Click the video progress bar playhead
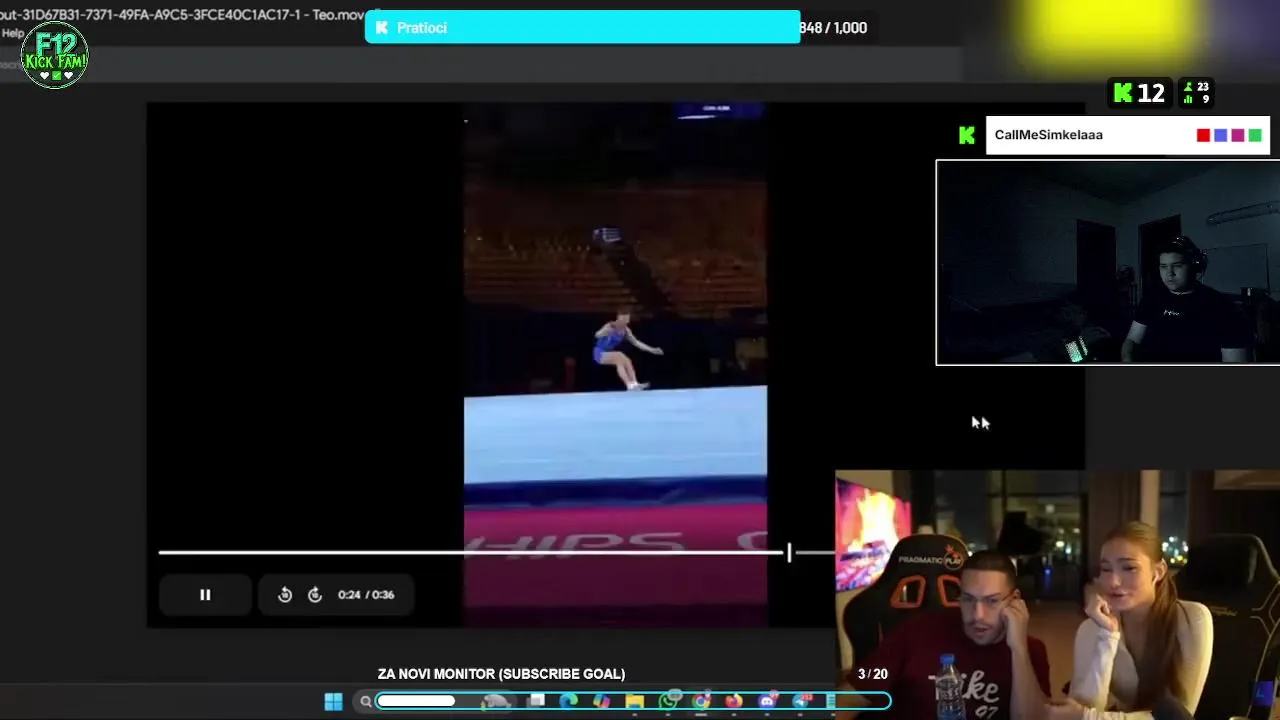 789,552
